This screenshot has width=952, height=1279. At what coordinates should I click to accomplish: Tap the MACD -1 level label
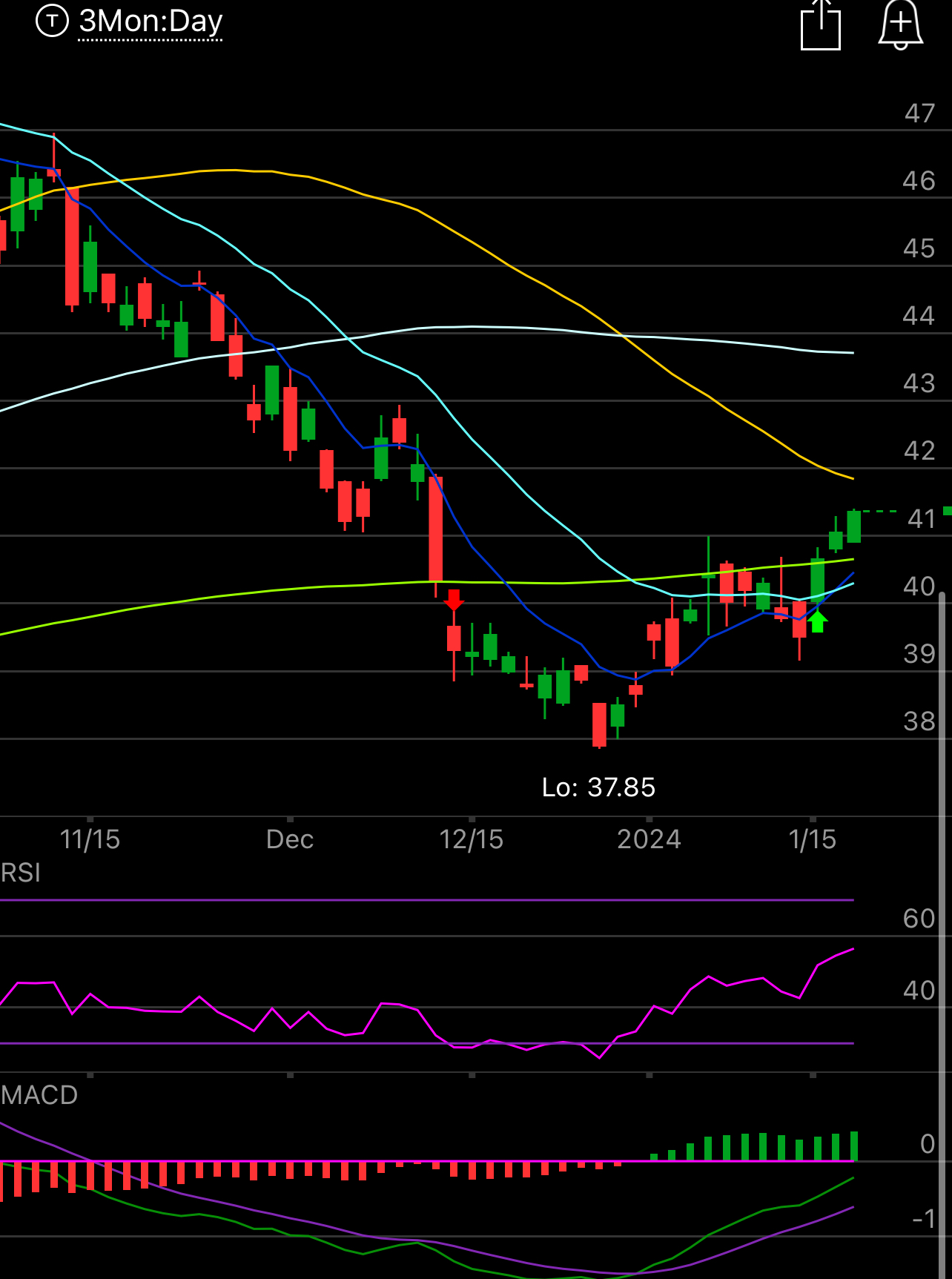click(x=924, y=1218)
